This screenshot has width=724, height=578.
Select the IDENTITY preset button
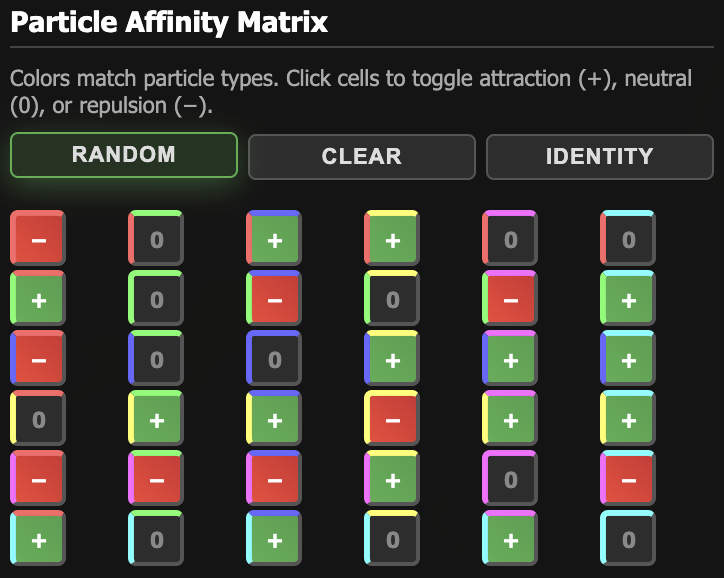(599, 157)
